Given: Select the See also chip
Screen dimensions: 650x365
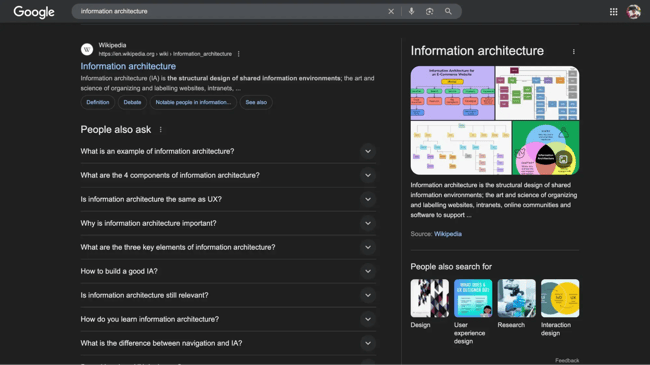Looking at the screenshot, I should pyautogui.click(x=256, y=102).
